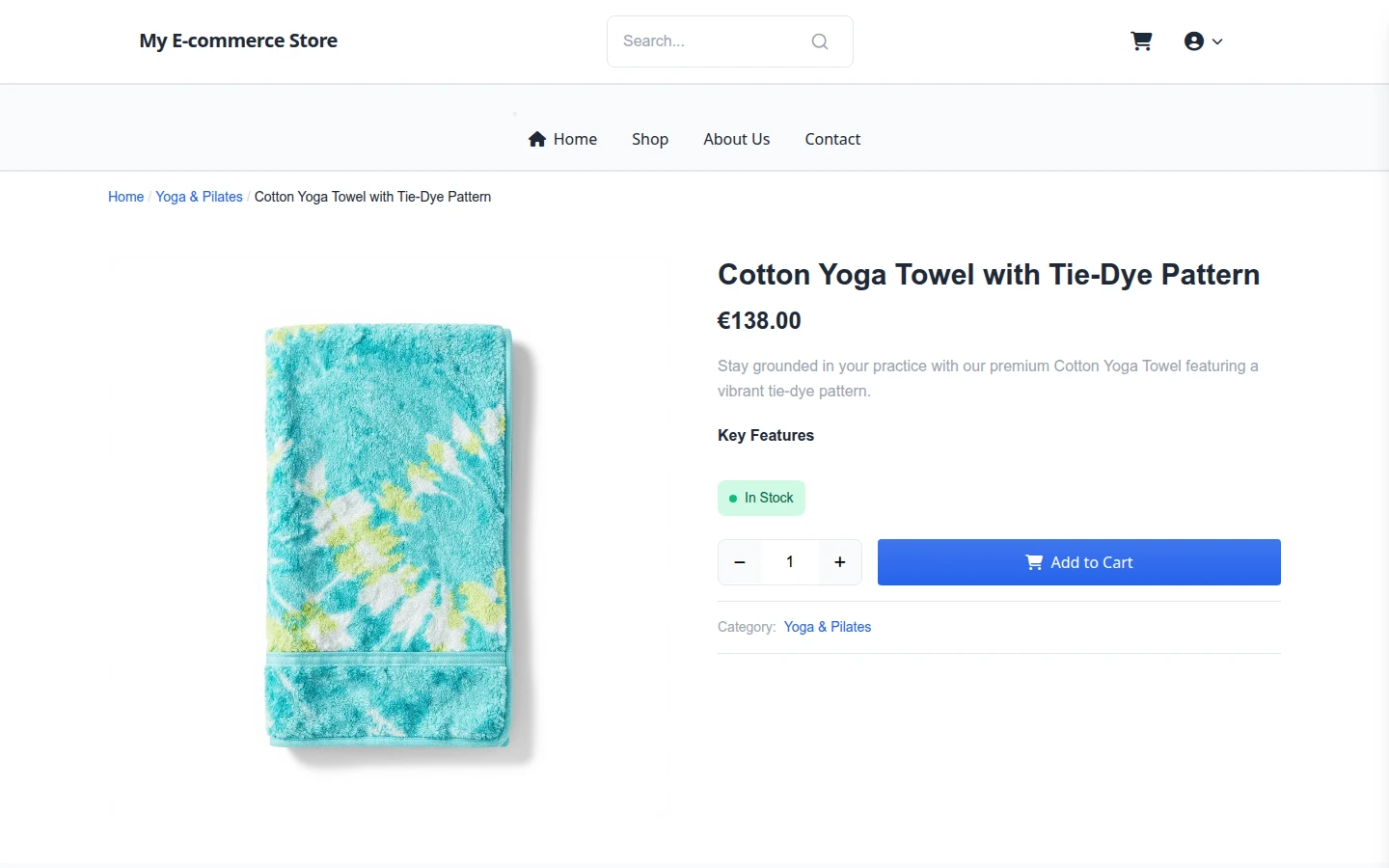Decrease quantity with the minus button
The image size is (1389, 868).
[x=740, y=562]
